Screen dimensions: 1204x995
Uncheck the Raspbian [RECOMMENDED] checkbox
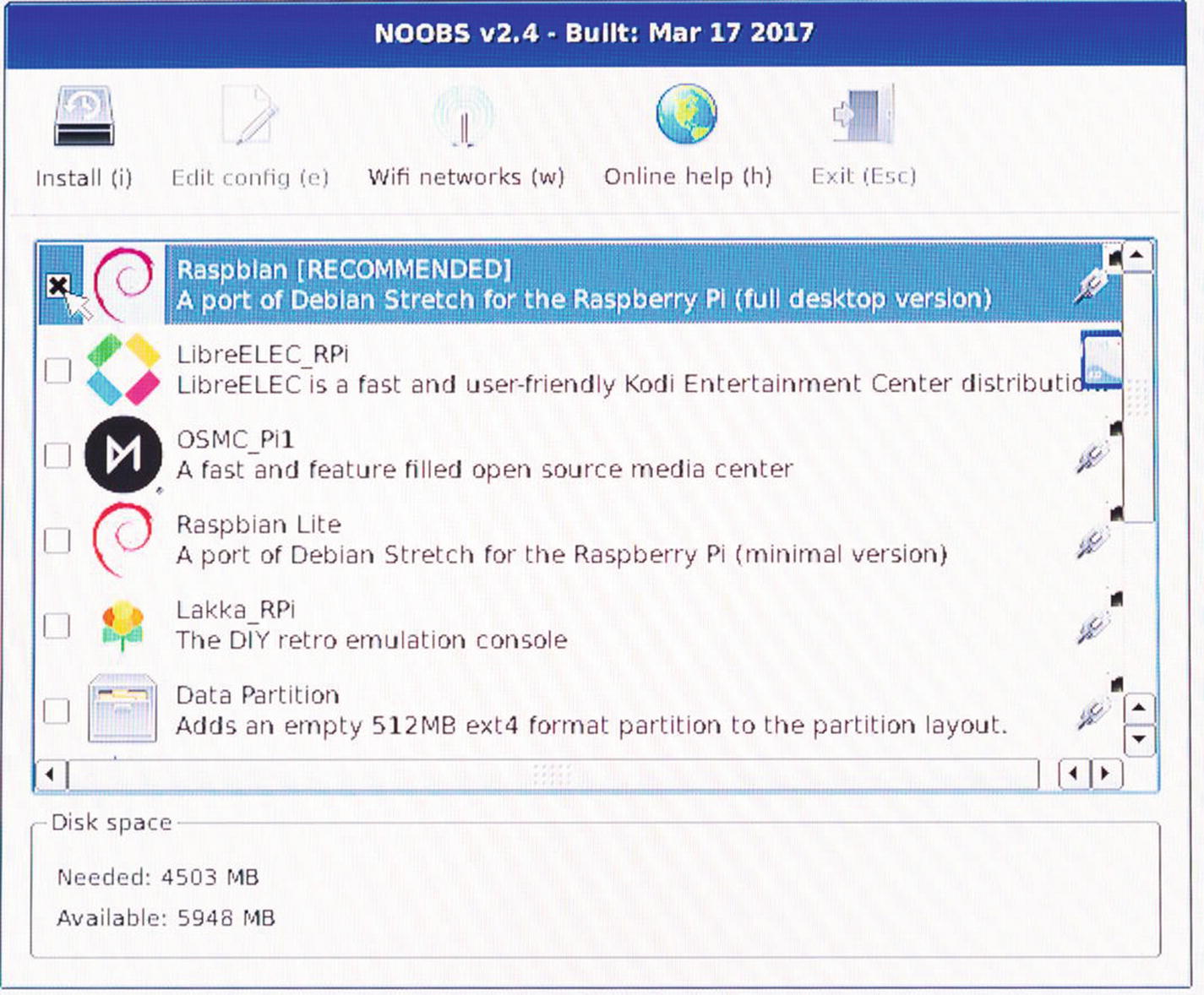click(57, 285)
